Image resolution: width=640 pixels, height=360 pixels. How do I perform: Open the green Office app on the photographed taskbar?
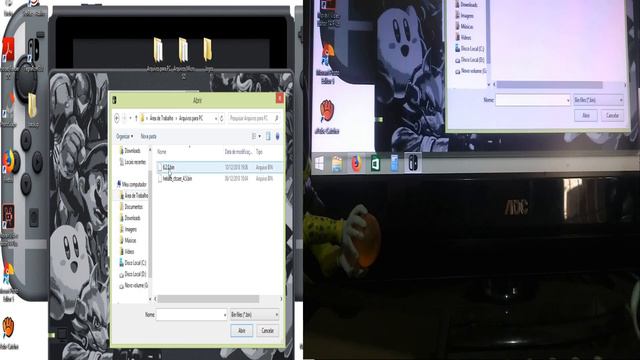[375, 164]
